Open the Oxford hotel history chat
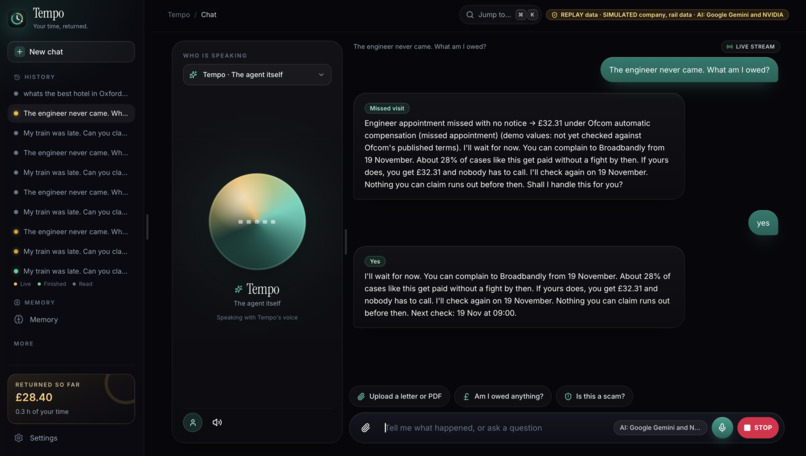806x456 pixels. click(71, 94)
